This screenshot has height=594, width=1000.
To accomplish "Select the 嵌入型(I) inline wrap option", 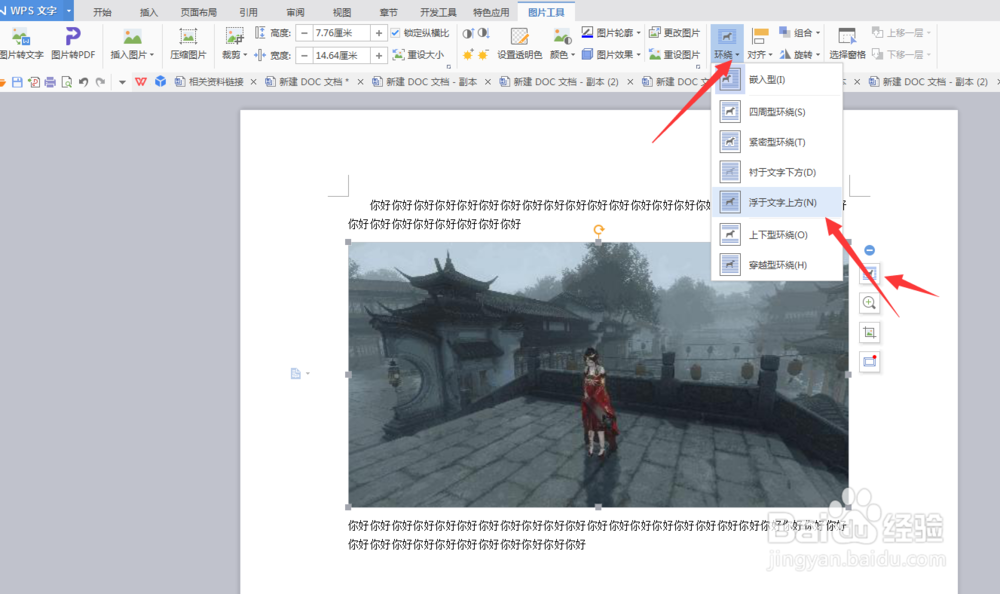I will pyautogui.click(x=777, y=80).
